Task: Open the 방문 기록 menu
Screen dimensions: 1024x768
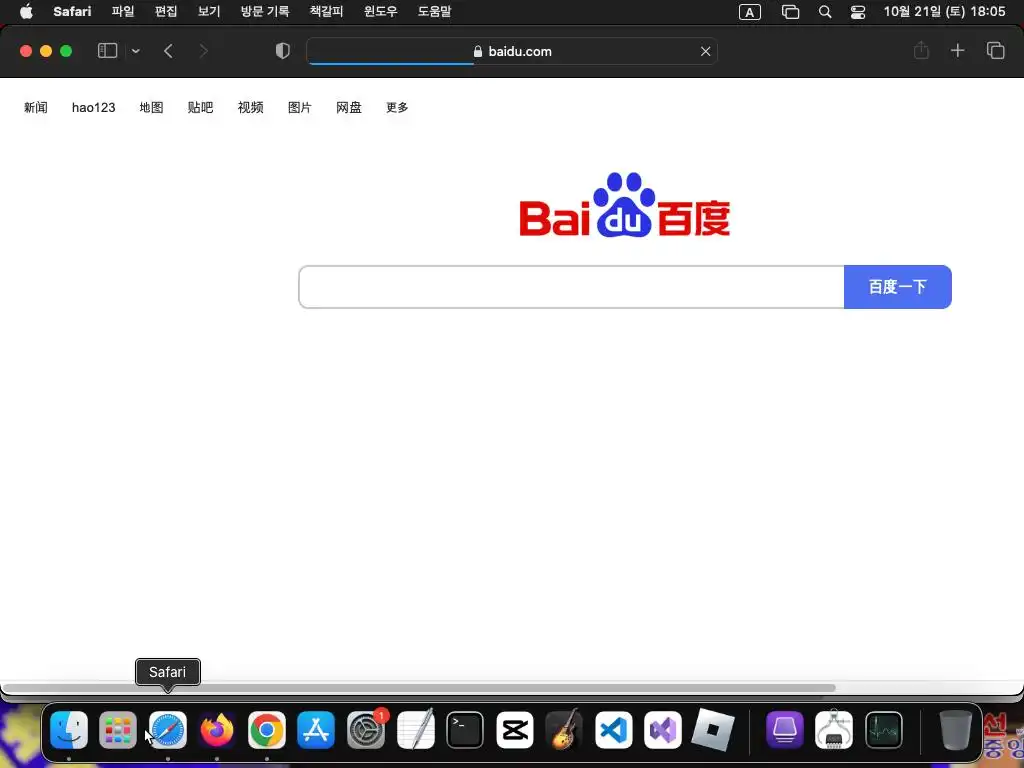Action: point(264,12)
